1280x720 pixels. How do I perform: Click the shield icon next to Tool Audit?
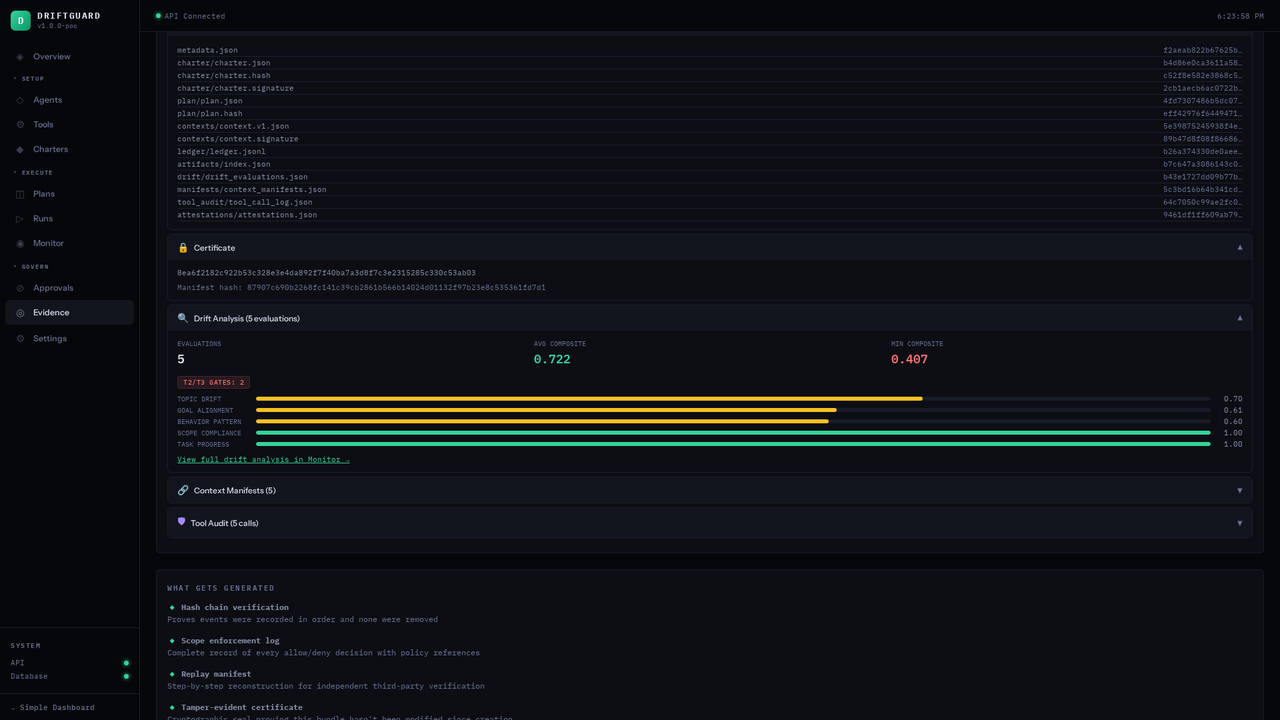(181, 522)
